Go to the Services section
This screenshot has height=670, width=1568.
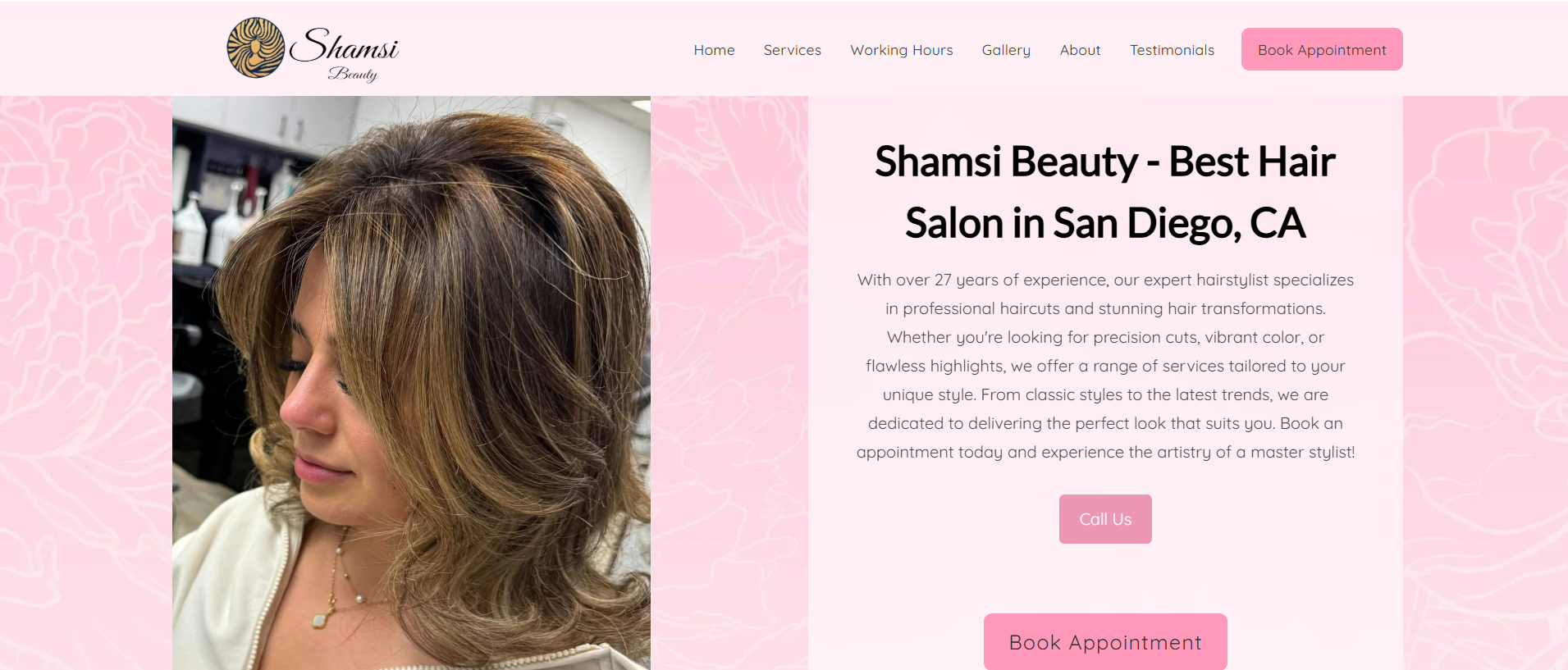pos(792,50)
